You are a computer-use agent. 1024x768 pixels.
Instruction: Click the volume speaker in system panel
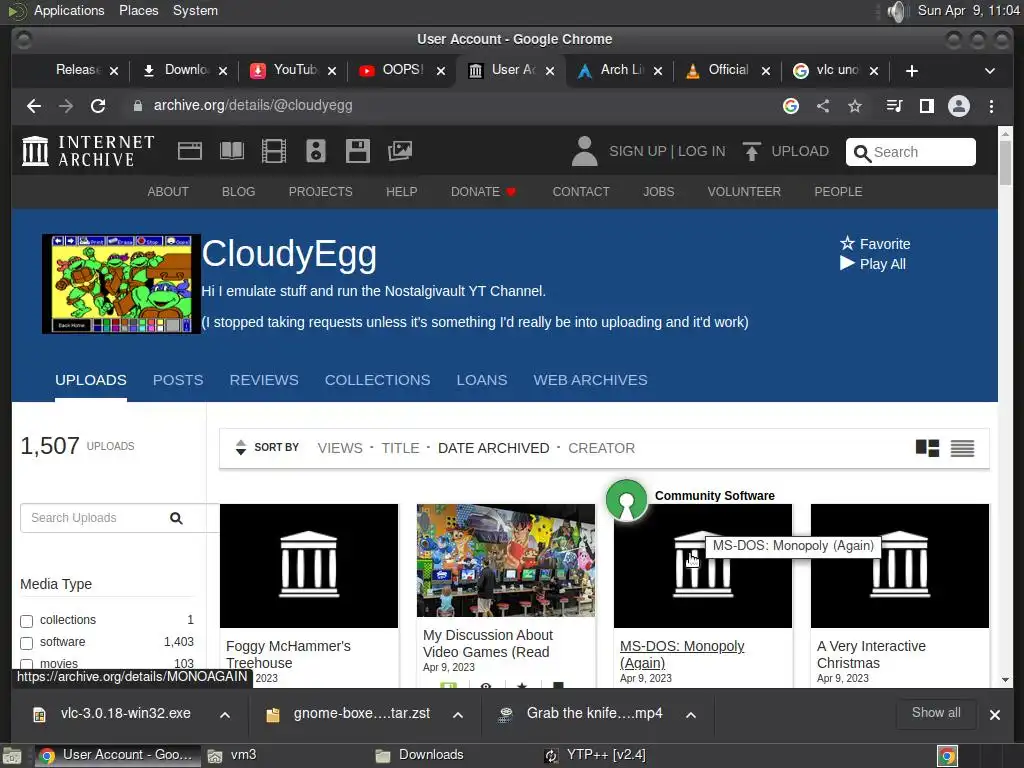[898, 11]
